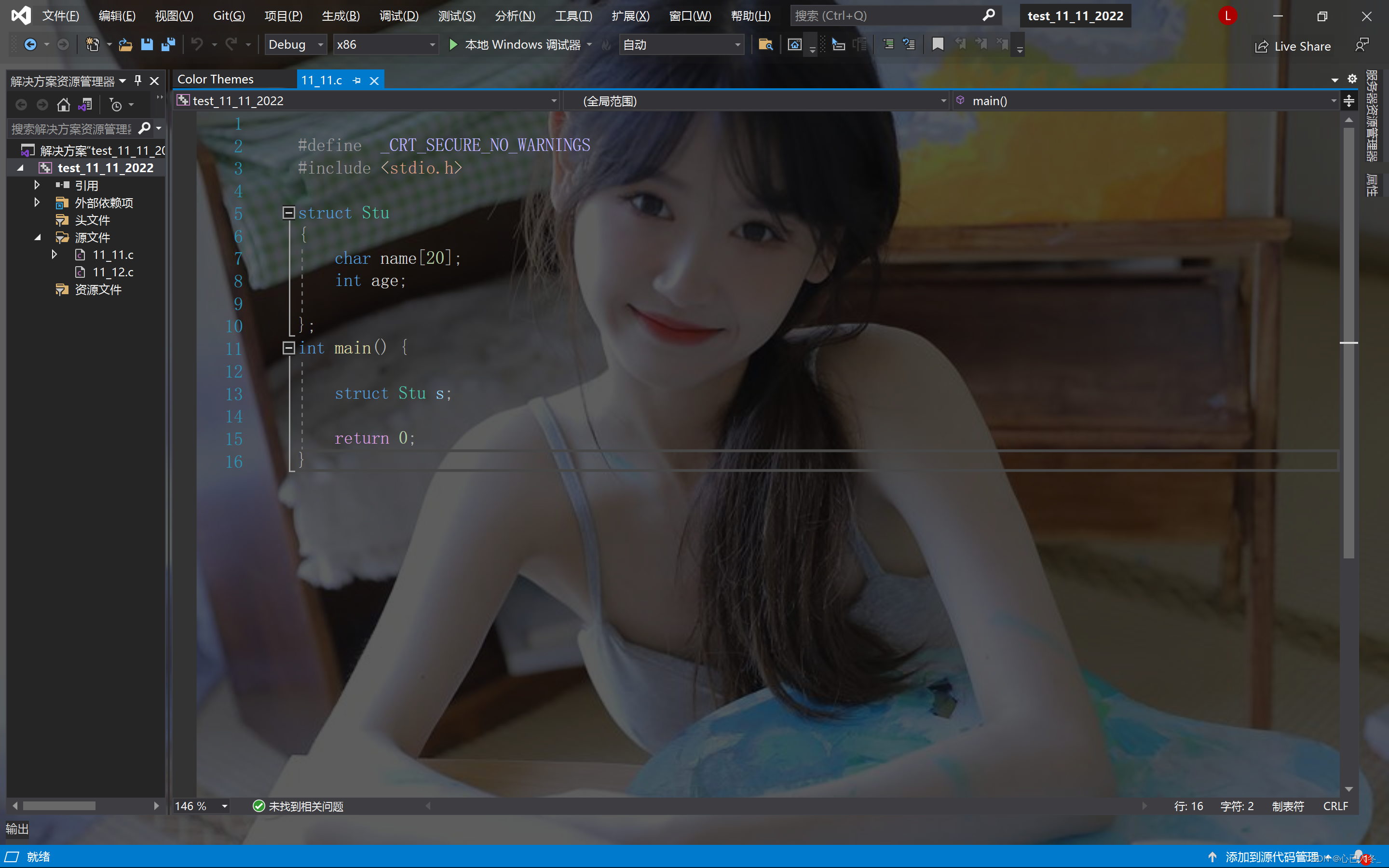Switch to the Color Themes tab
This screenshot has width=1389, height=868.
(216, 80)
